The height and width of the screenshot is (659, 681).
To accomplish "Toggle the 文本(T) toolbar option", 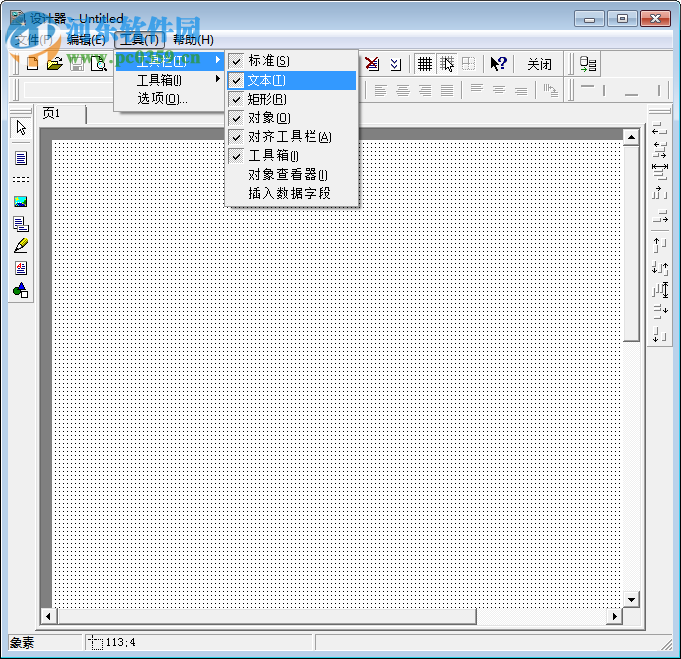I will point(292,80).
